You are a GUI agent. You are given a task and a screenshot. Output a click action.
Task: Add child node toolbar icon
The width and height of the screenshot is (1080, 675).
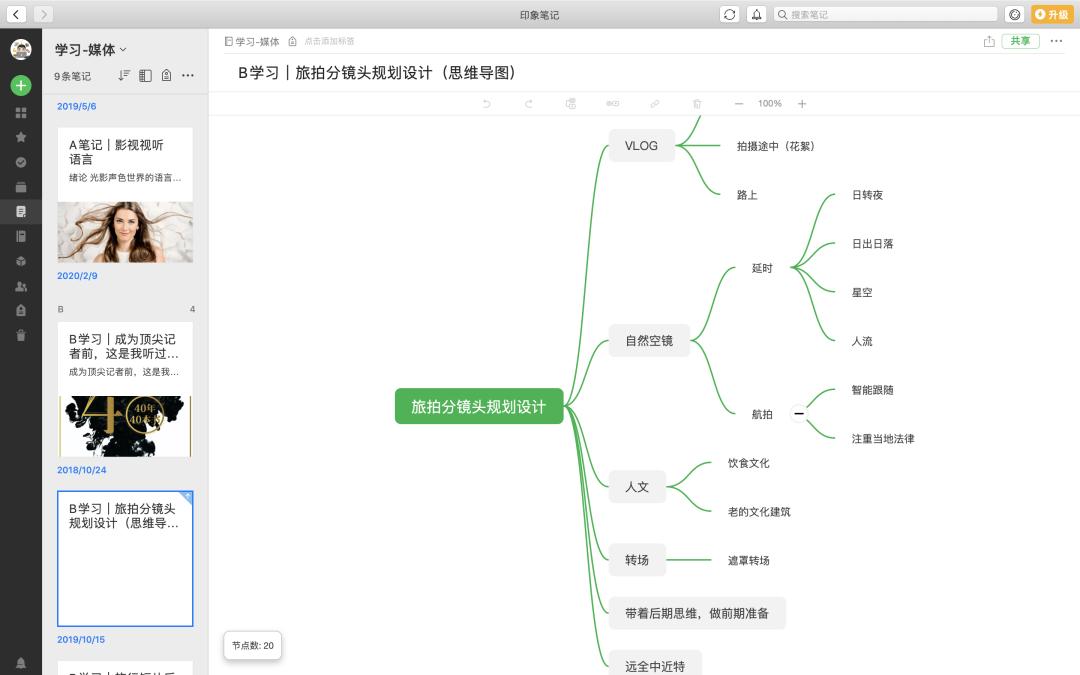[x=570, y=103]
